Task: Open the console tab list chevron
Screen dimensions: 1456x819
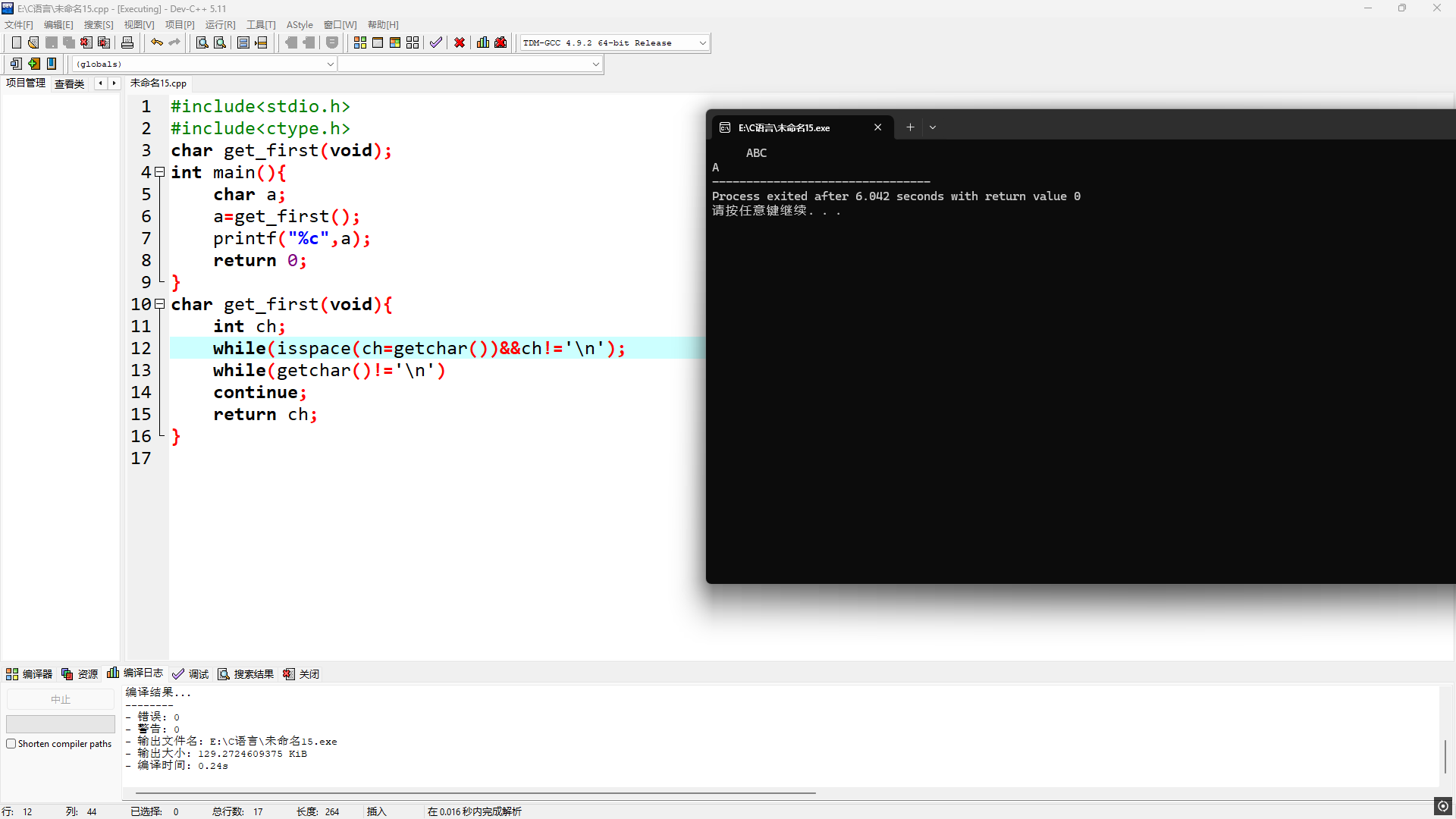Action: coord(933,127)
